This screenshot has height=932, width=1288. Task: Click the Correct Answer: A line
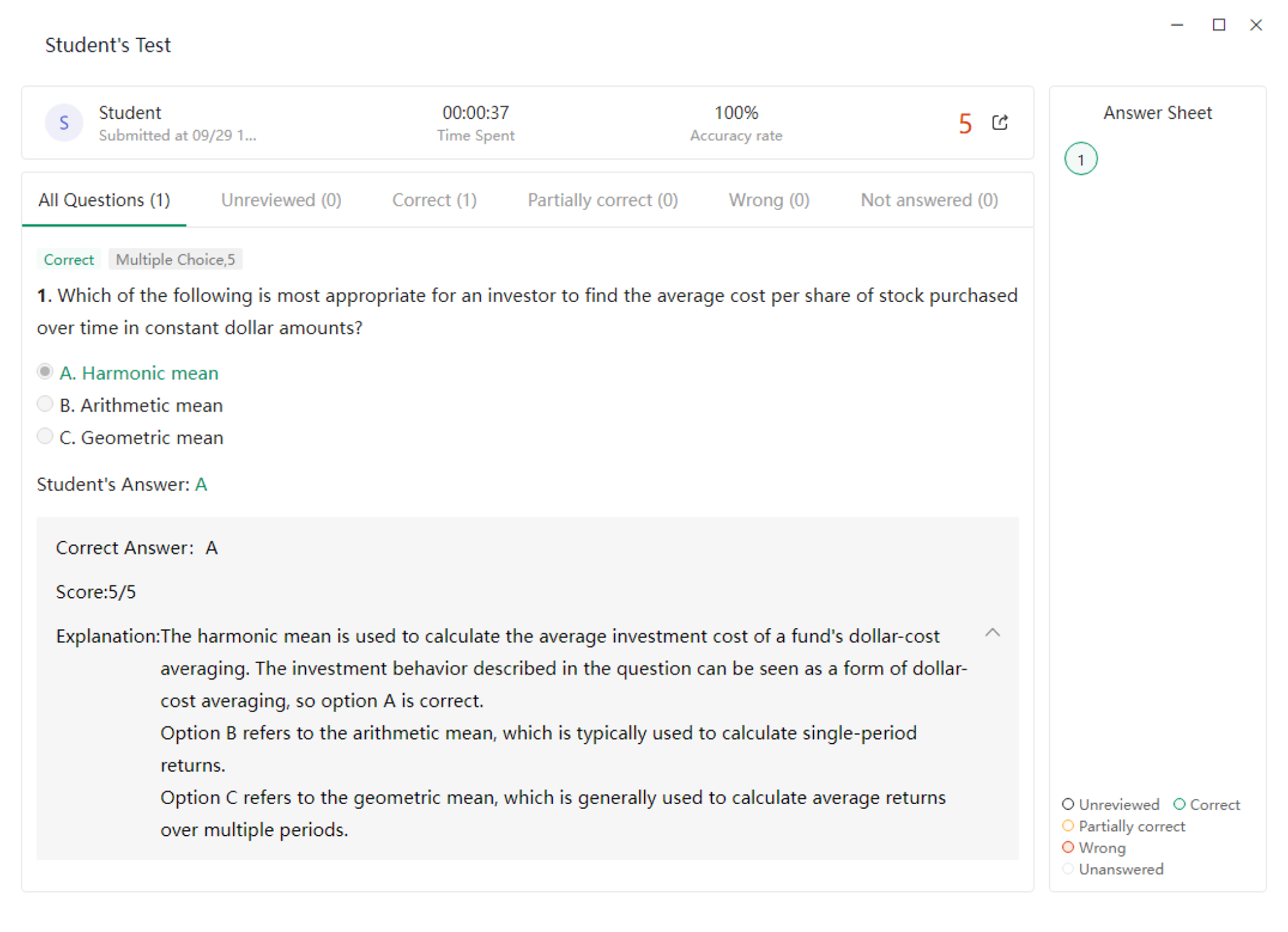point(137,548)
